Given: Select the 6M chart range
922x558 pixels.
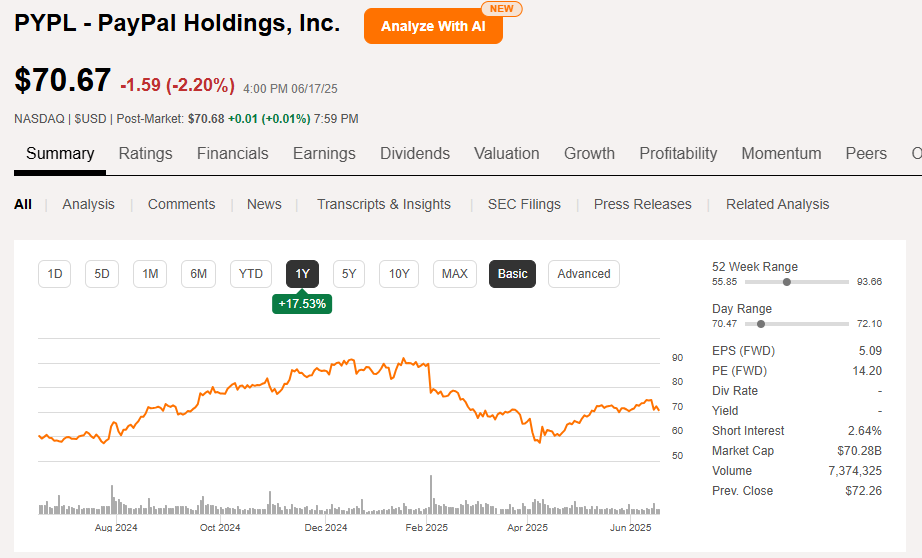Looking at the screenshot, I should (199, 274).
